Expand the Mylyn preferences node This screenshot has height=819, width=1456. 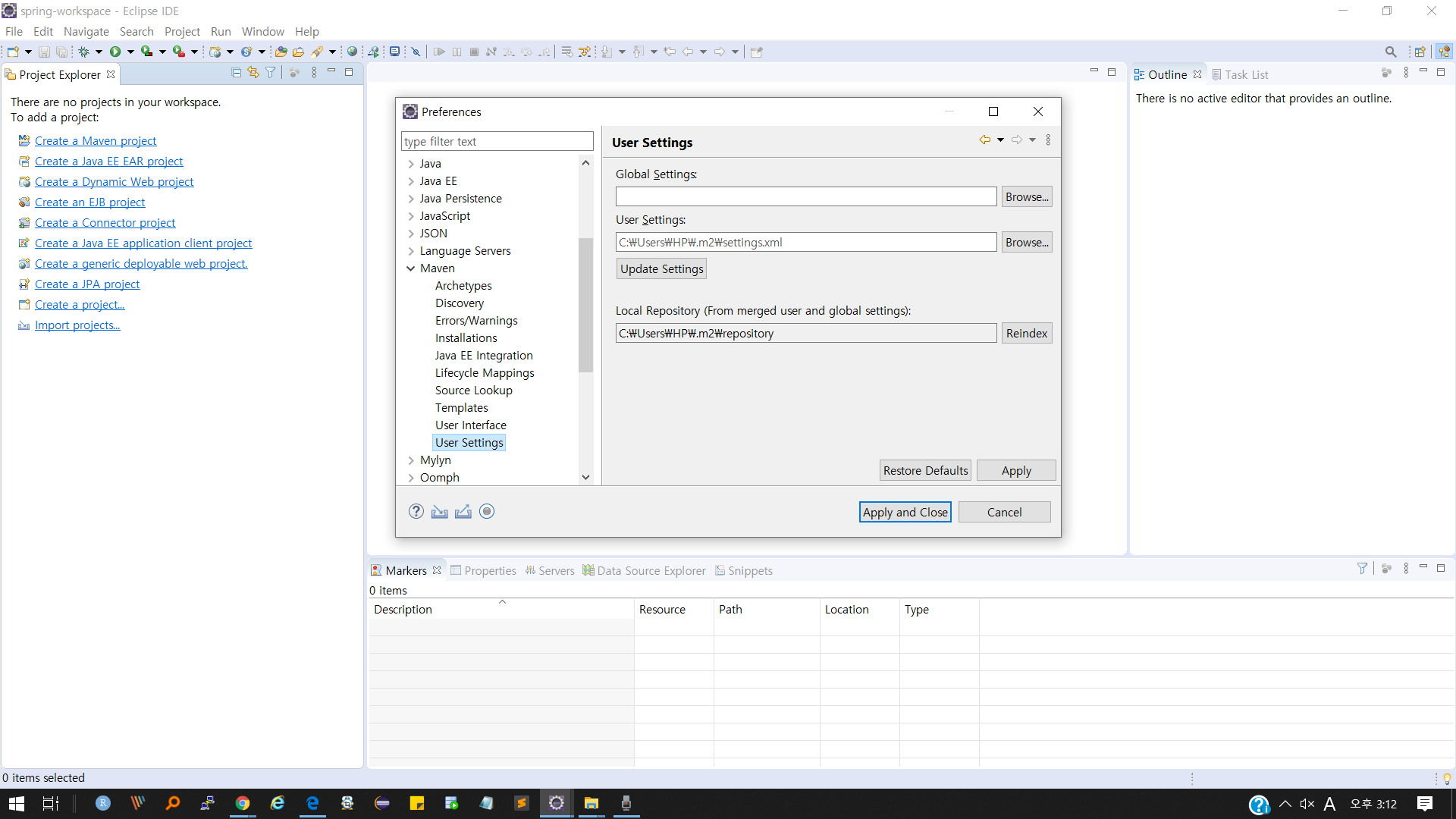(x=411, y=460)
